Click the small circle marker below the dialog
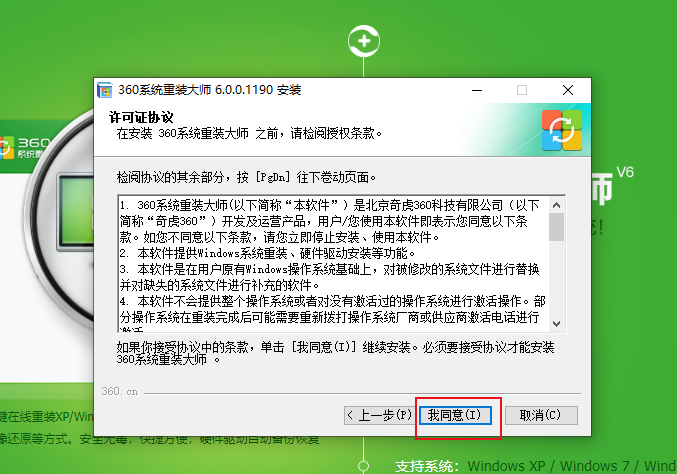 tap(364, 466)
